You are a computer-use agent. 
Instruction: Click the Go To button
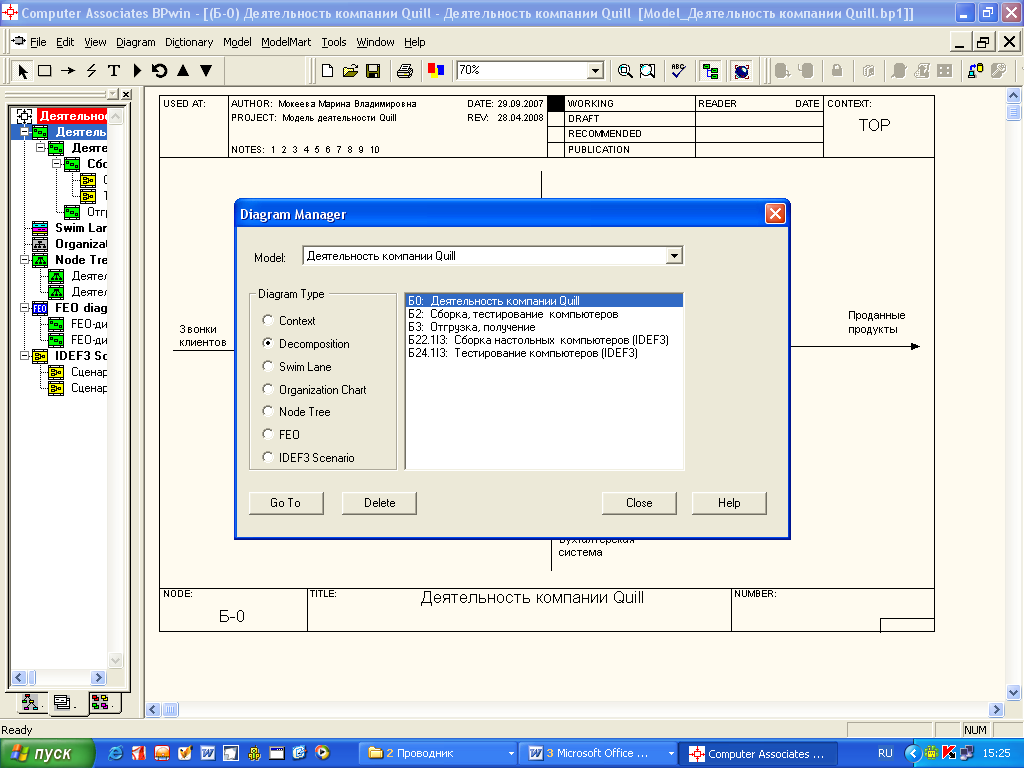[x=286, y=503]
